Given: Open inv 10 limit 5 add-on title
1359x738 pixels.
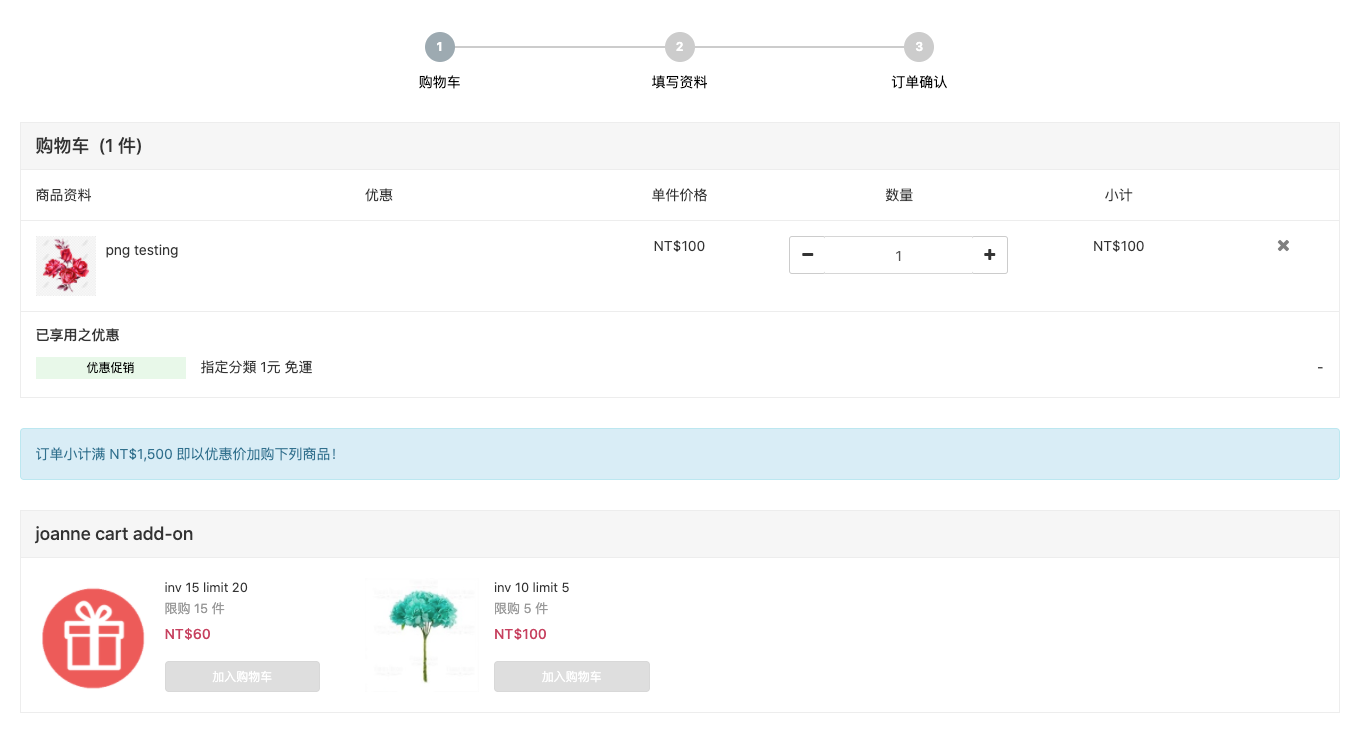Looking at the screenshot, I should click(x=531, y=587).
